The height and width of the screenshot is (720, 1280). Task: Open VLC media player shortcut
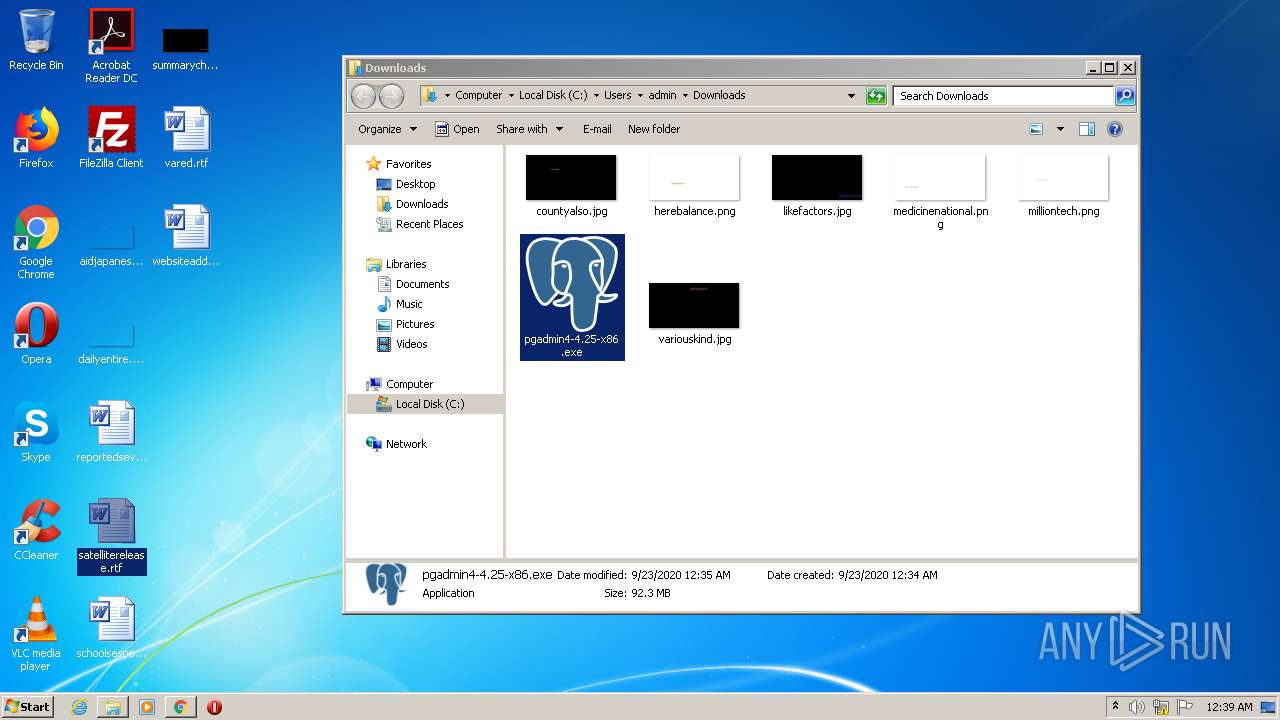pos(36,634)
